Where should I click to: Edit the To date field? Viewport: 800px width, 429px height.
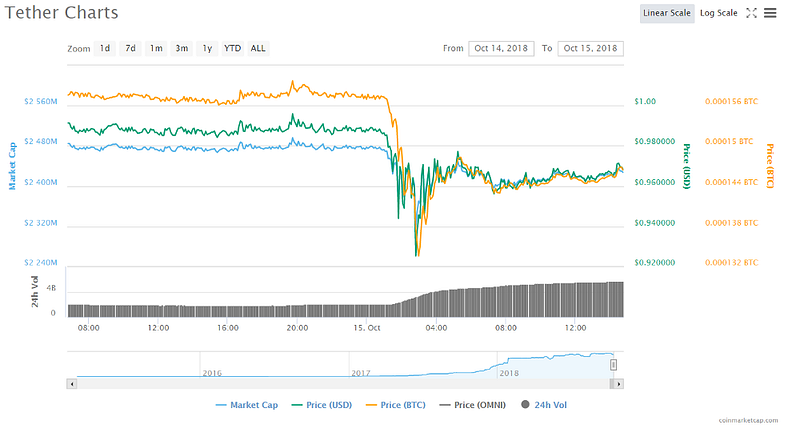click(590, 48)
